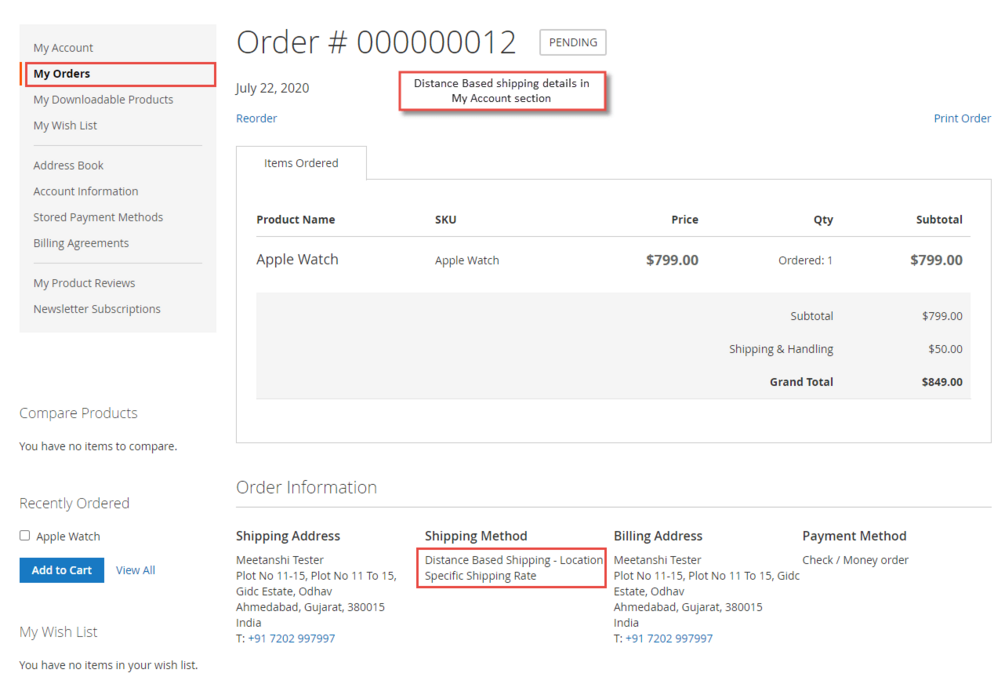Call the shipping address phone number link
Screen dimensions: 1005x684
point(292,638)
